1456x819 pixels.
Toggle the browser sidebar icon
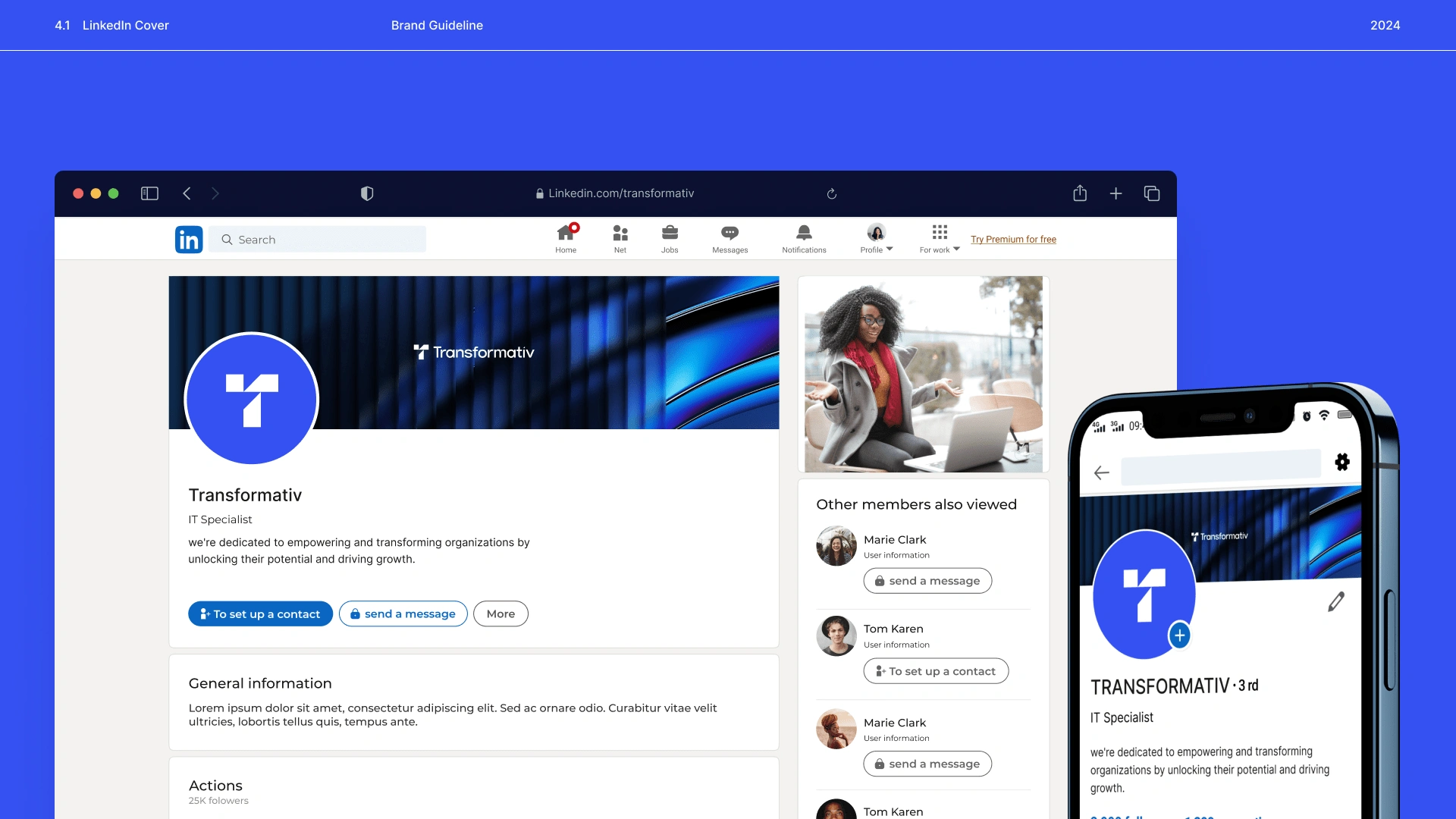pos(149,193)
